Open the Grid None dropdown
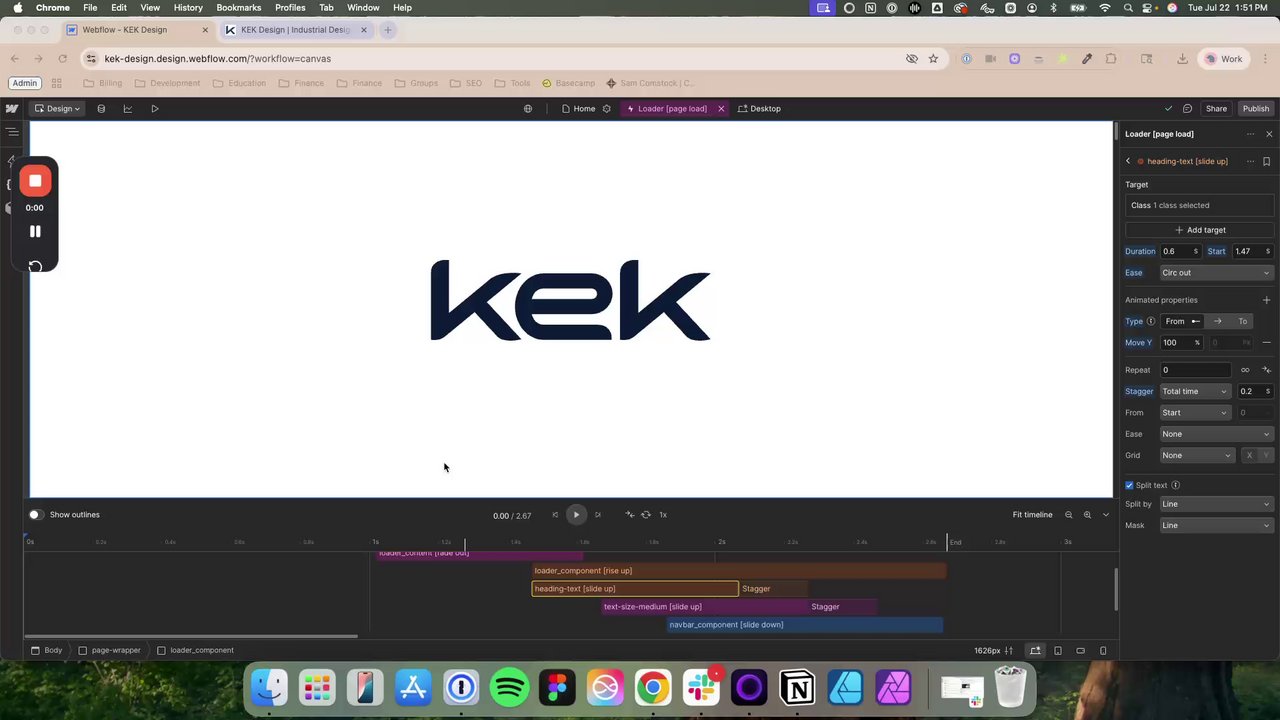This screenshot has height=720, width=1280. coord(1197,455)
